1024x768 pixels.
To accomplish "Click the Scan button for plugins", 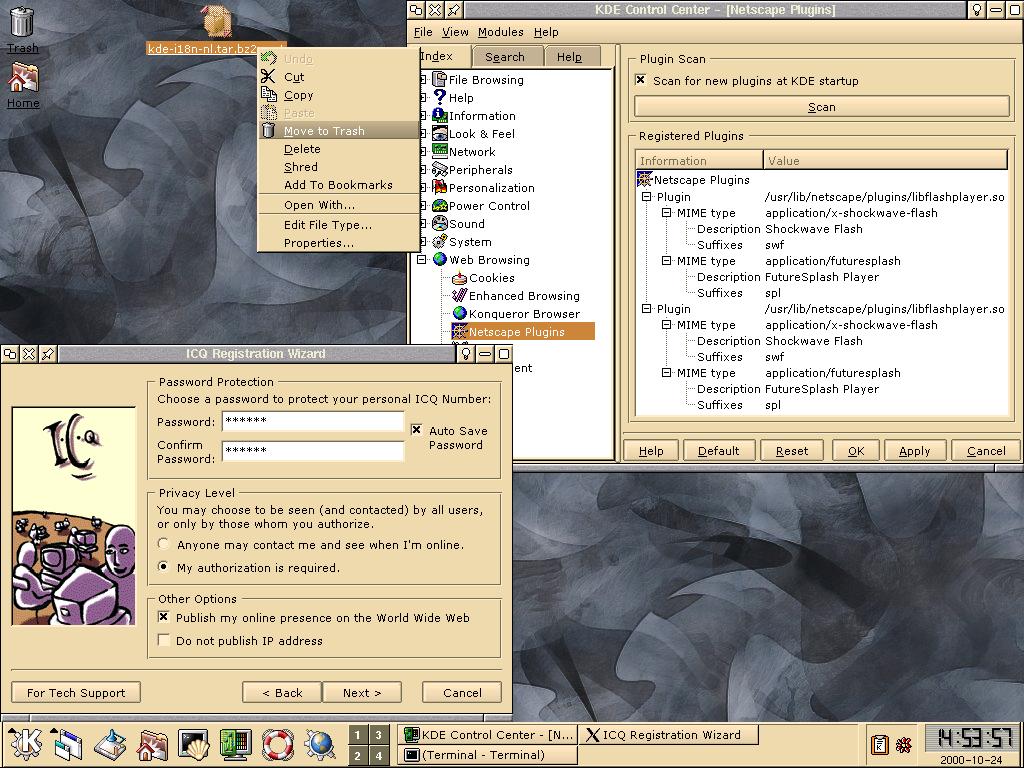I will coord(822,107).
